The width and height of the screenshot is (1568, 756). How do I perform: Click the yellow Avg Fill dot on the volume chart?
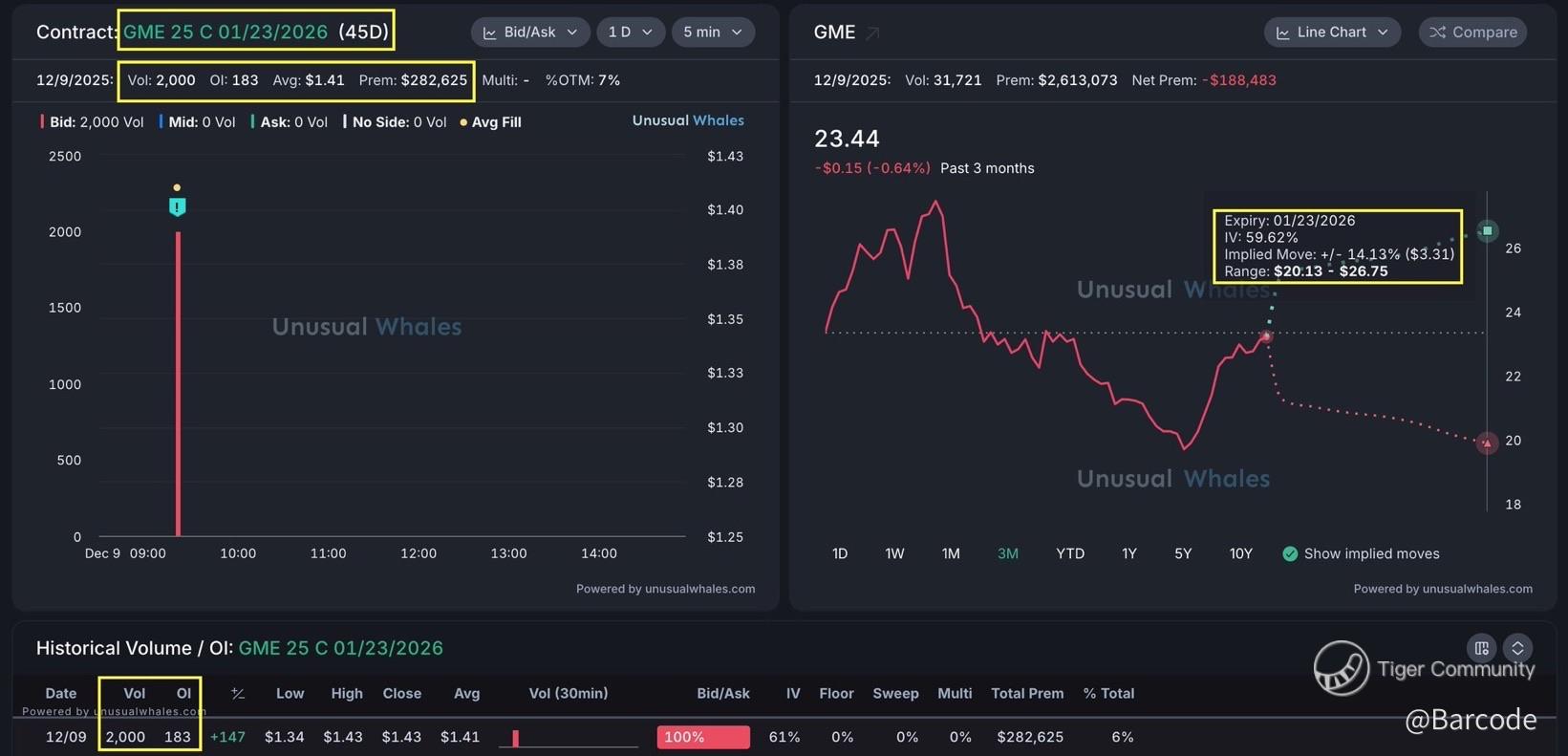click(x=177, y=187)
